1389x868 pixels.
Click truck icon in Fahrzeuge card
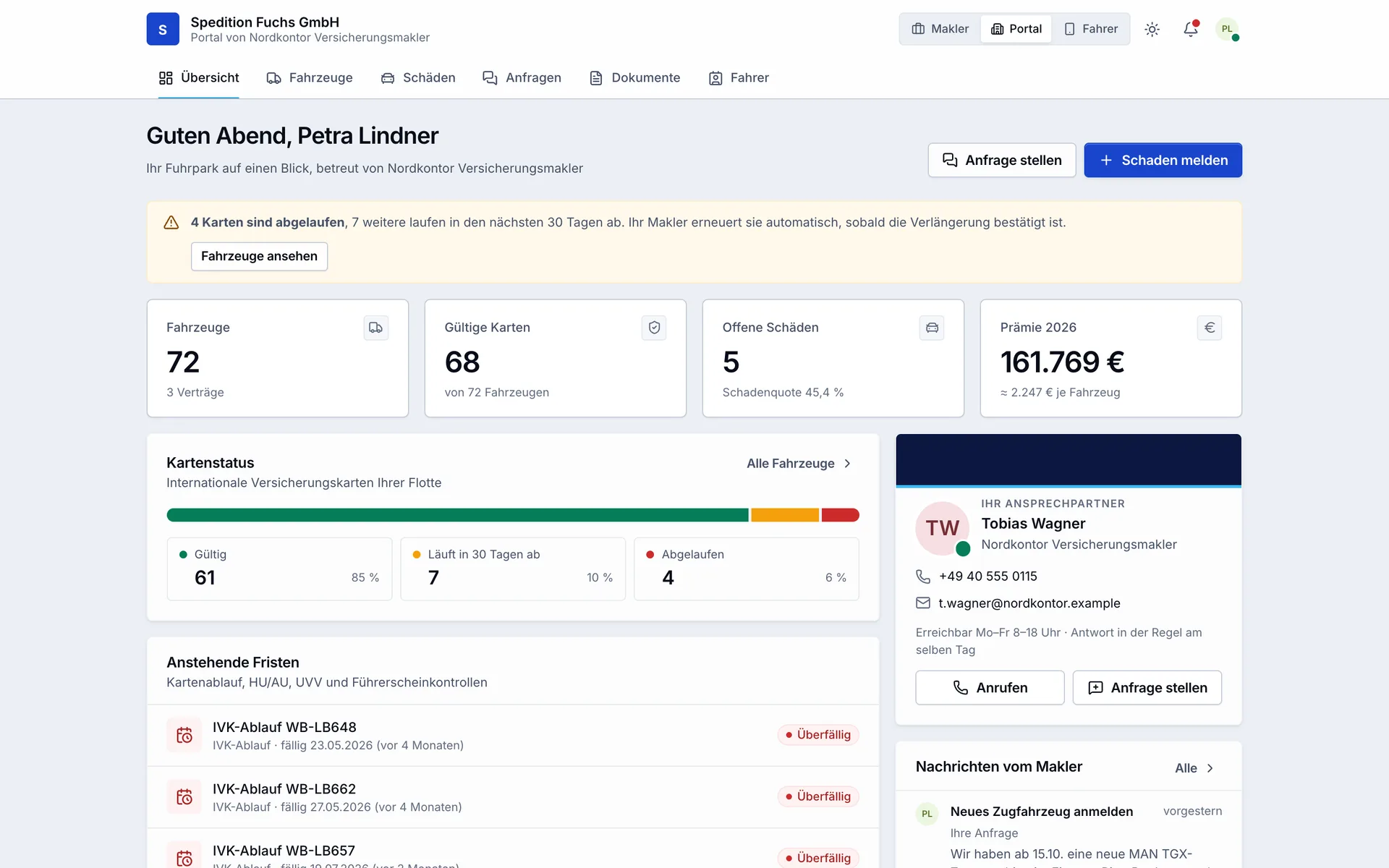click(375, 328)
